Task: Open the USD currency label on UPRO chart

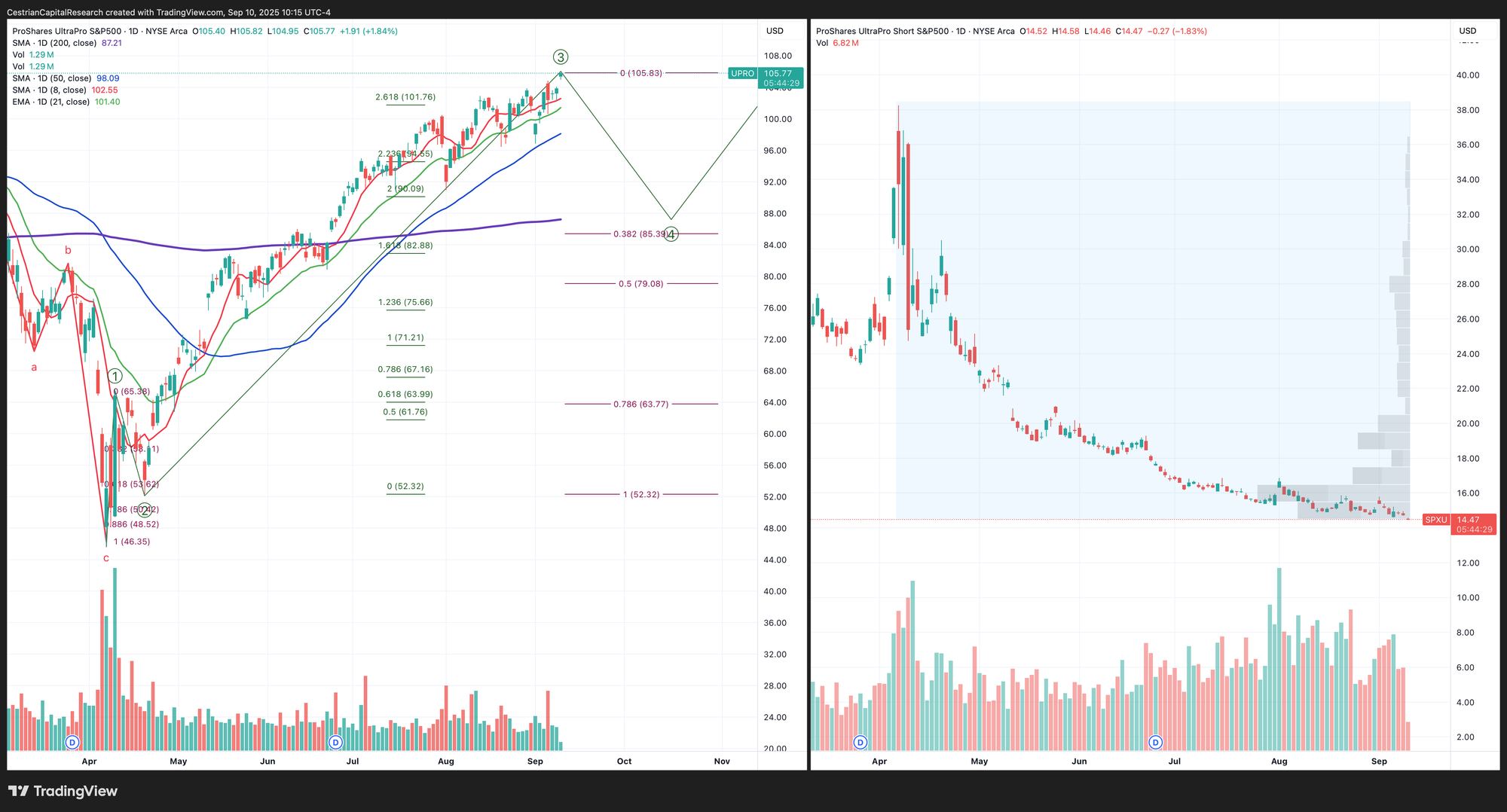Action: click(x=775, y=31)
